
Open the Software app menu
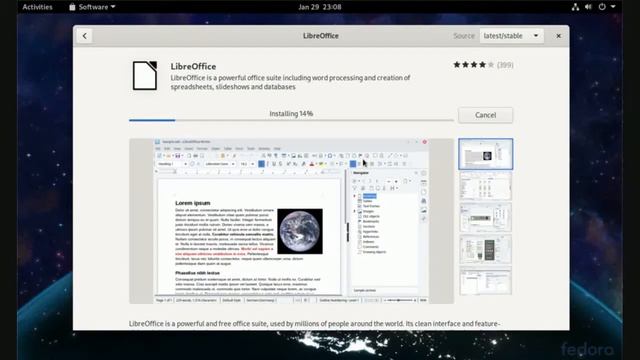pyautogui.click(x=92, y=7)
